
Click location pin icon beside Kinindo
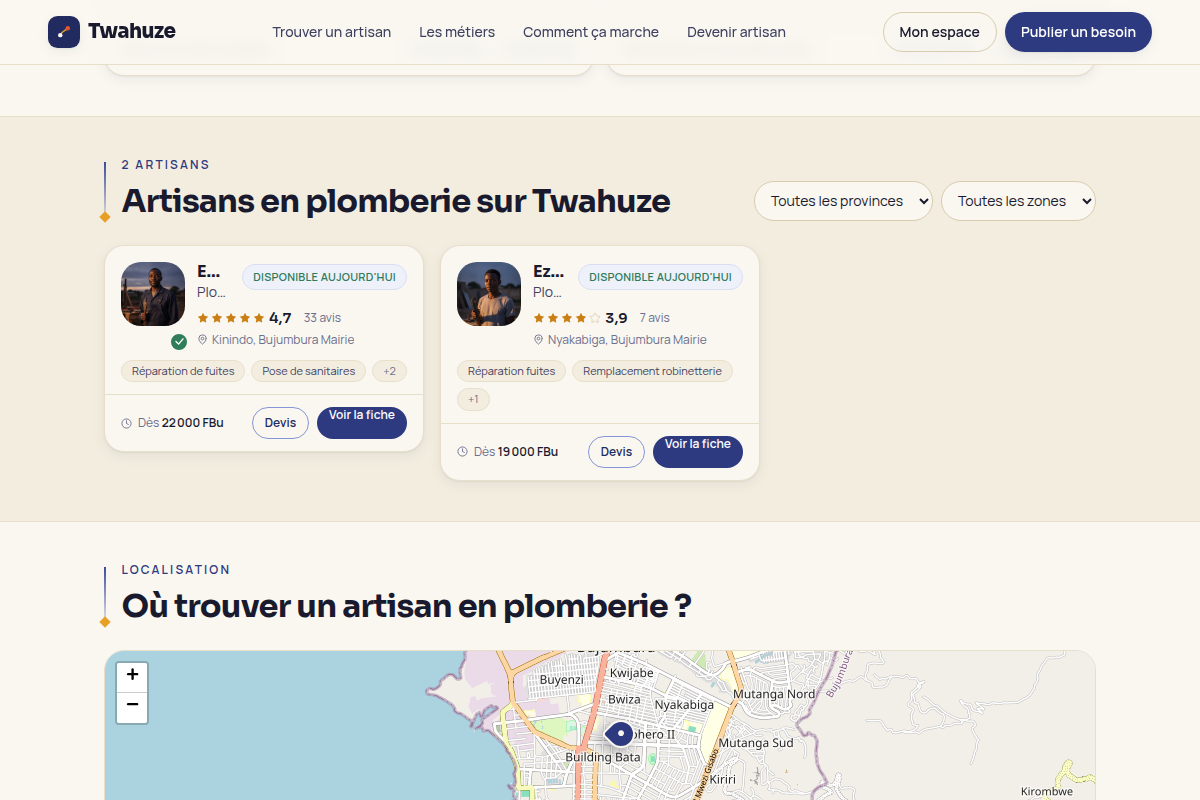(202, 340)
